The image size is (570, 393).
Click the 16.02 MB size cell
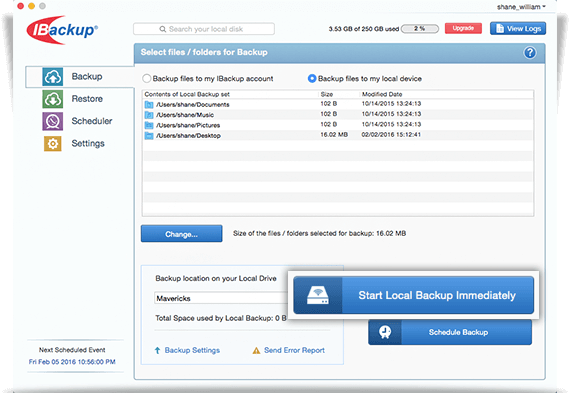coord(334,135)
